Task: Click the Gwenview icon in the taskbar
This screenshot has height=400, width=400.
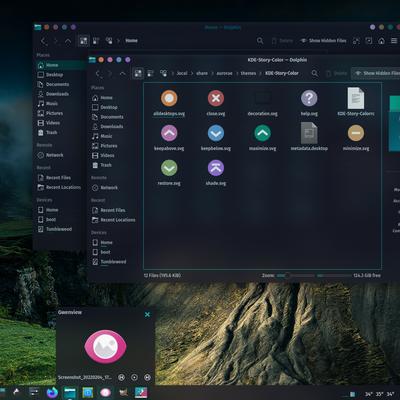Action: 105,393
